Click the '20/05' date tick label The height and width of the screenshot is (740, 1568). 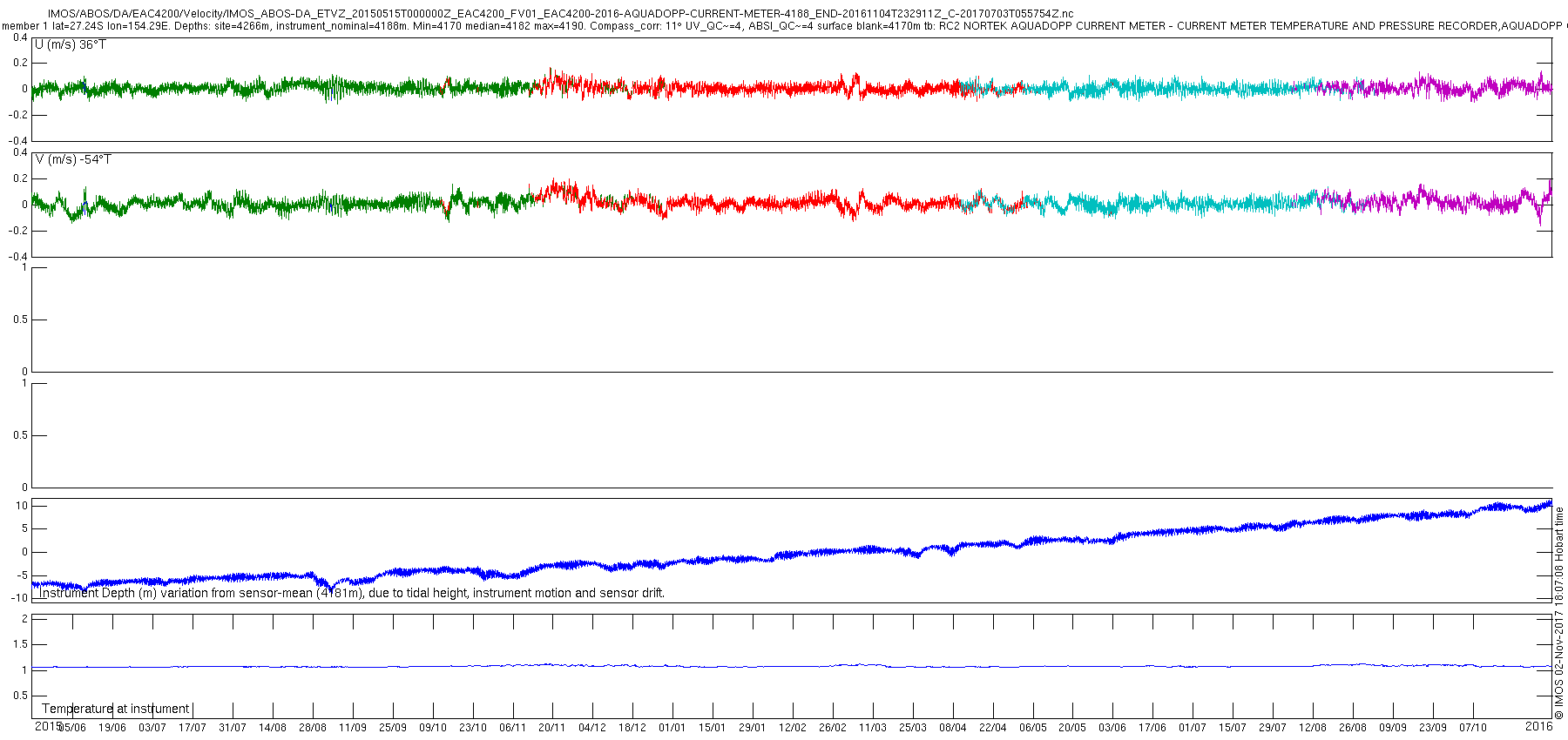(1071, 728)
